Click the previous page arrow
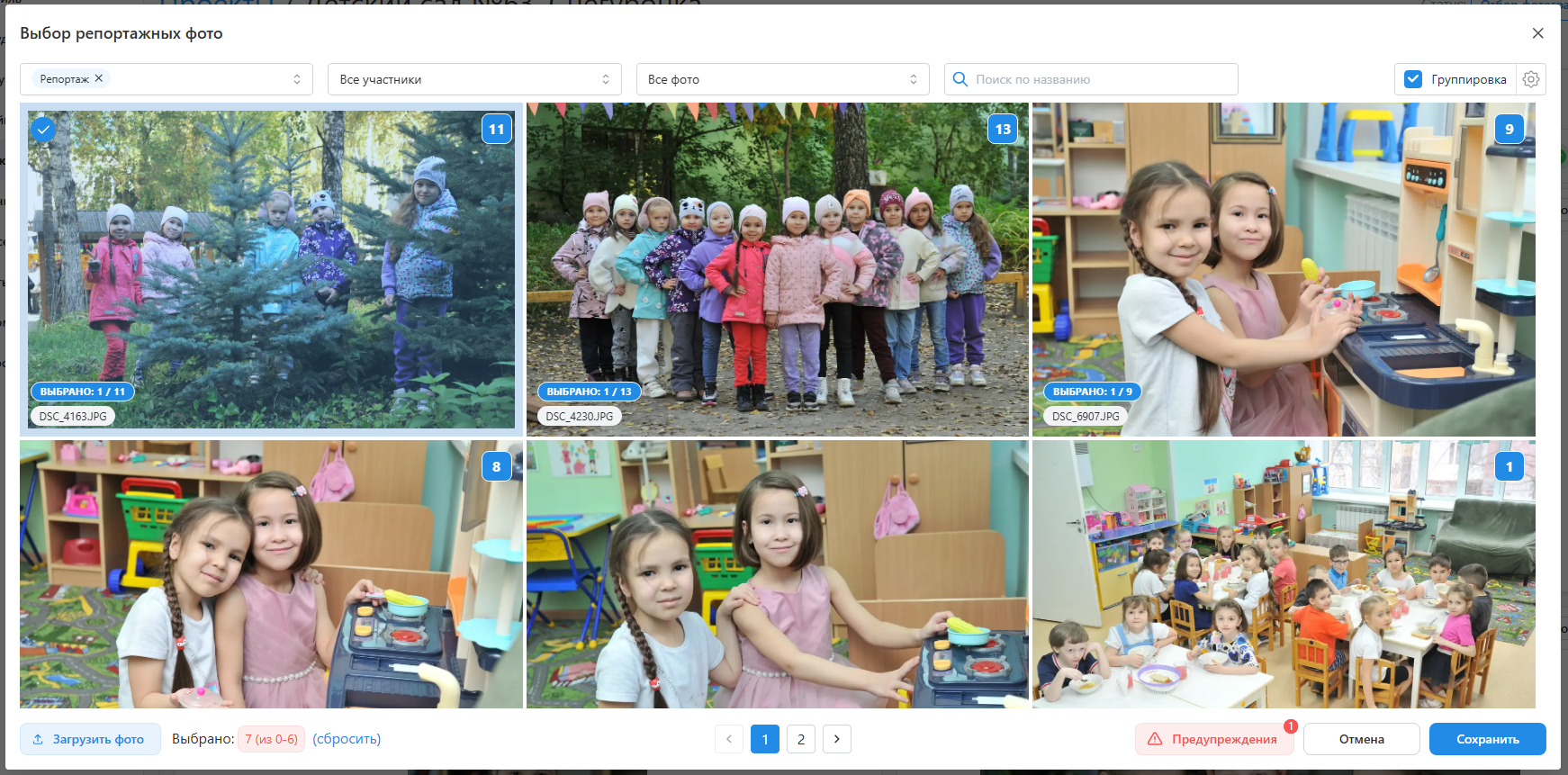Viewport: 1568px width, 775px height. tap(729, 739)
